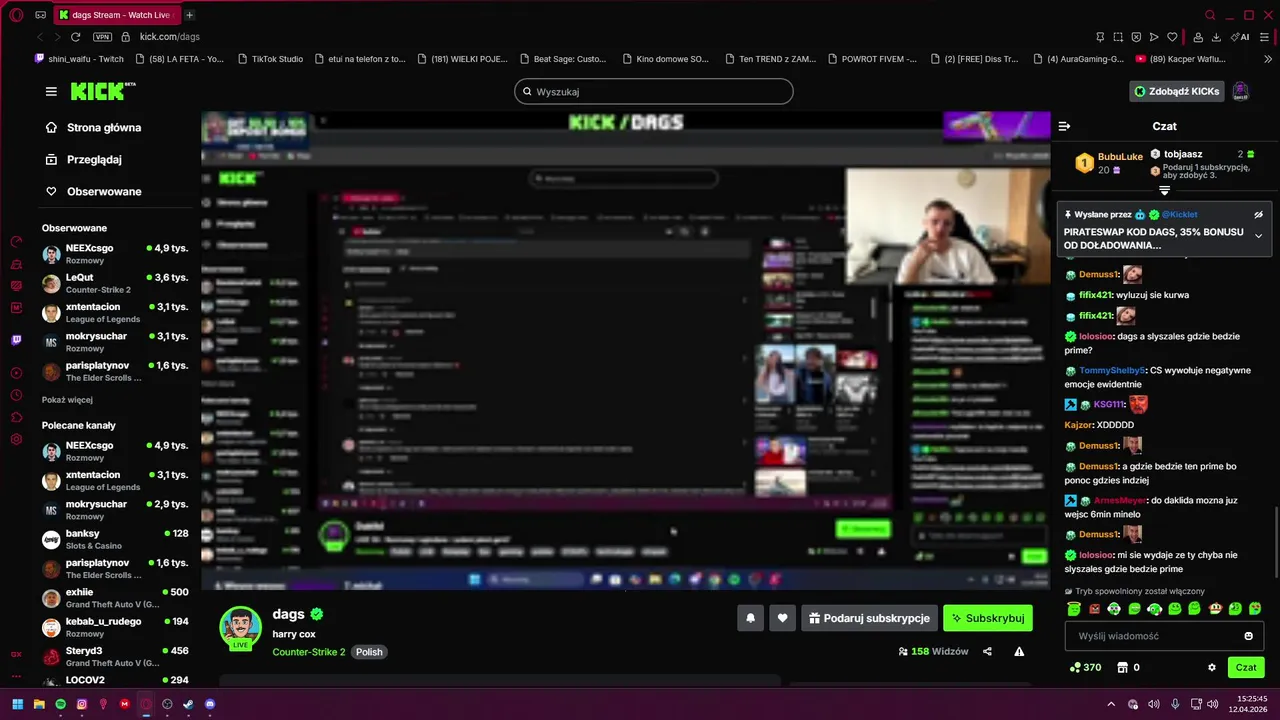The image size is (1280, 720).
Task: Expand Pokaż więcej followed channels
Action: pyautogui.click(x=67, y=400)
